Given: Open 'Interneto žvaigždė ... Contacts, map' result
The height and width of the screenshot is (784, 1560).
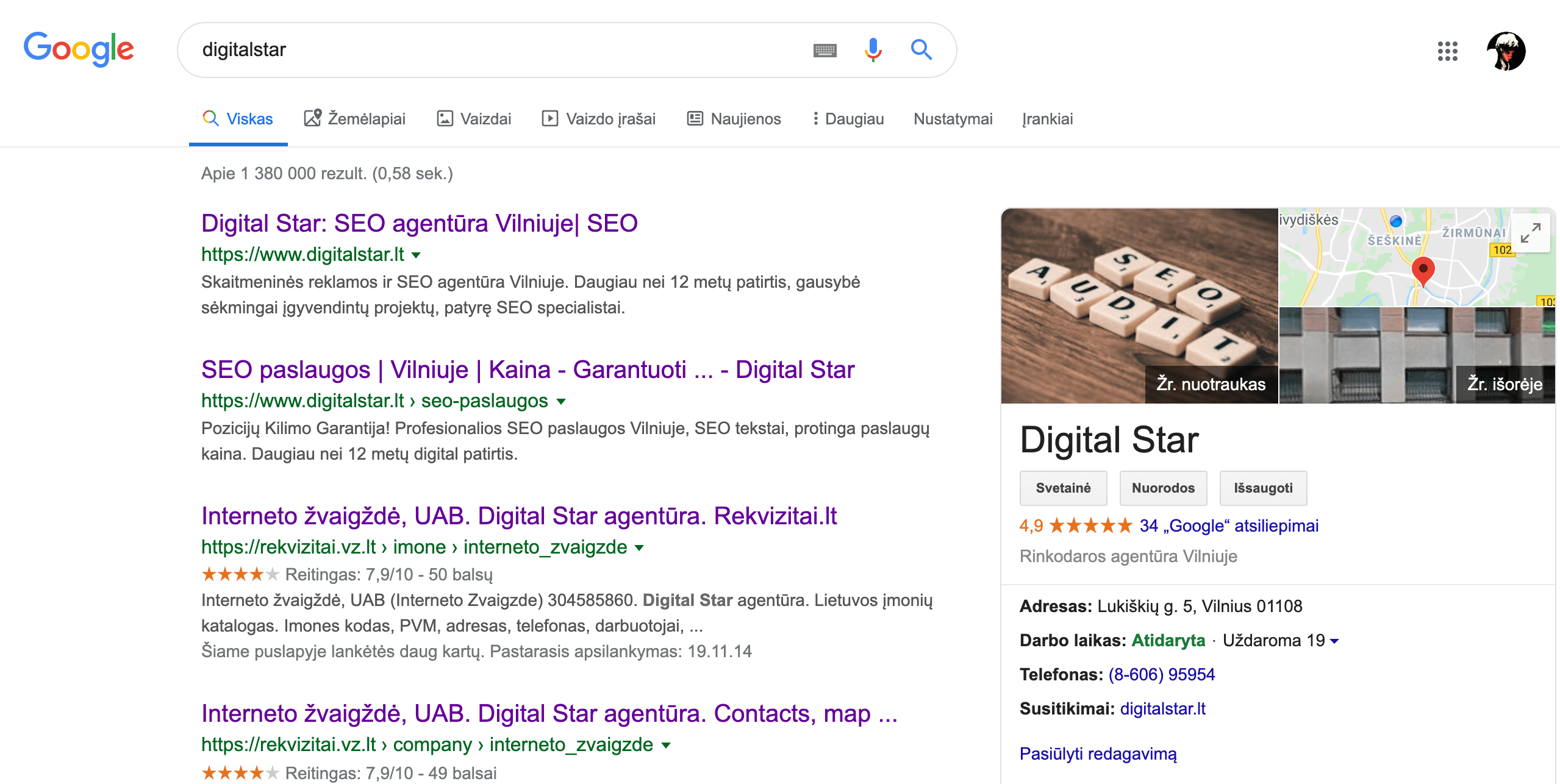Looking at the screenshot, I should tap(549, 713).
